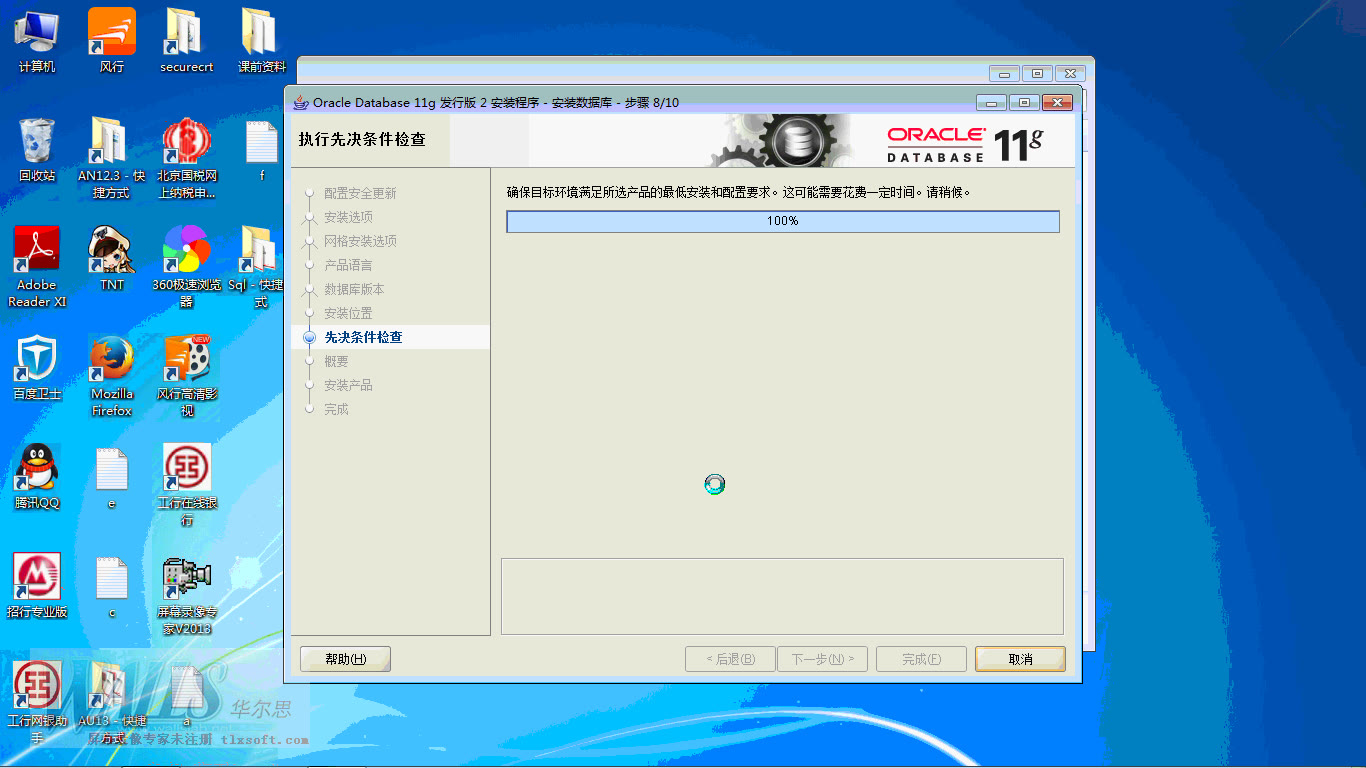Cancel the installation via 取消 button

click(1019, 658)
